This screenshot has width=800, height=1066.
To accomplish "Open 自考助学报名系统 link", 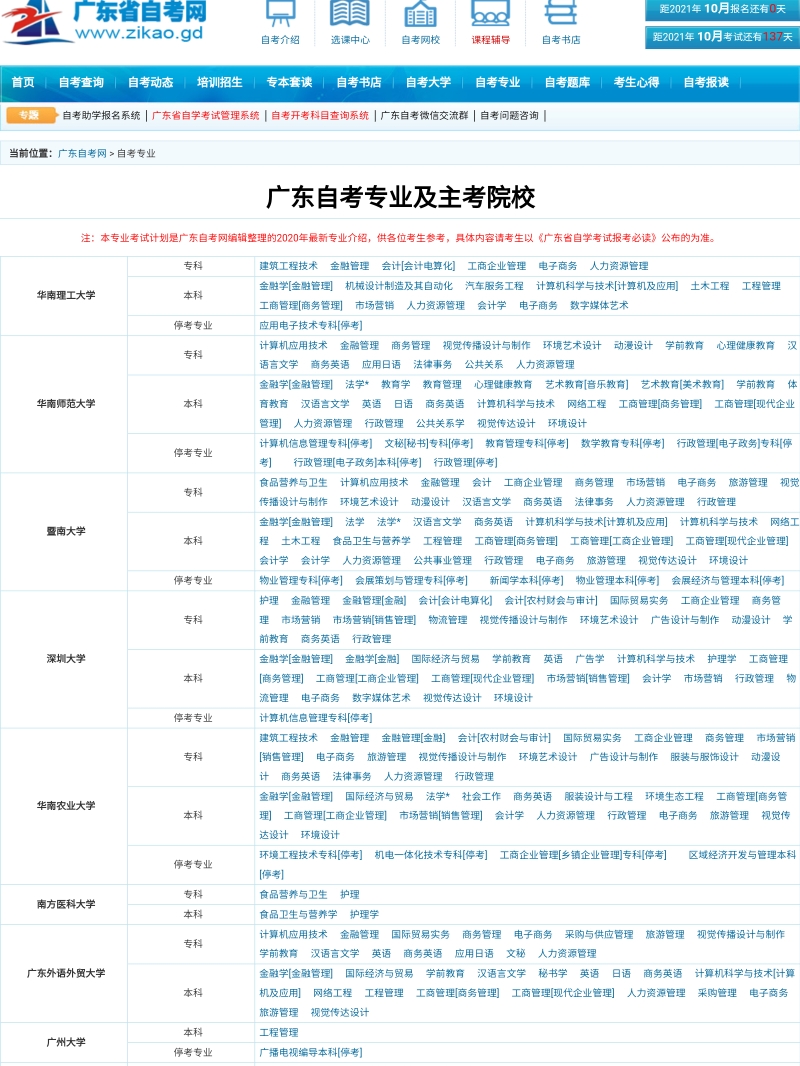I will coord(101,116).
